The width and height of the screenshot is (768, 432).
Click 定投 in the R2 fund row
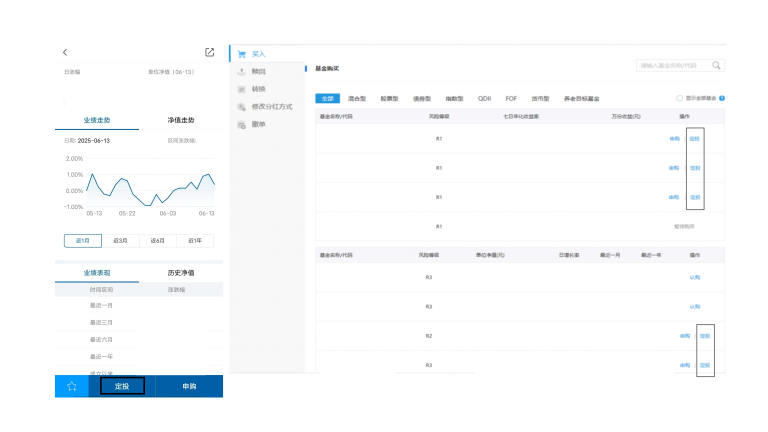[x=705, y=336]
